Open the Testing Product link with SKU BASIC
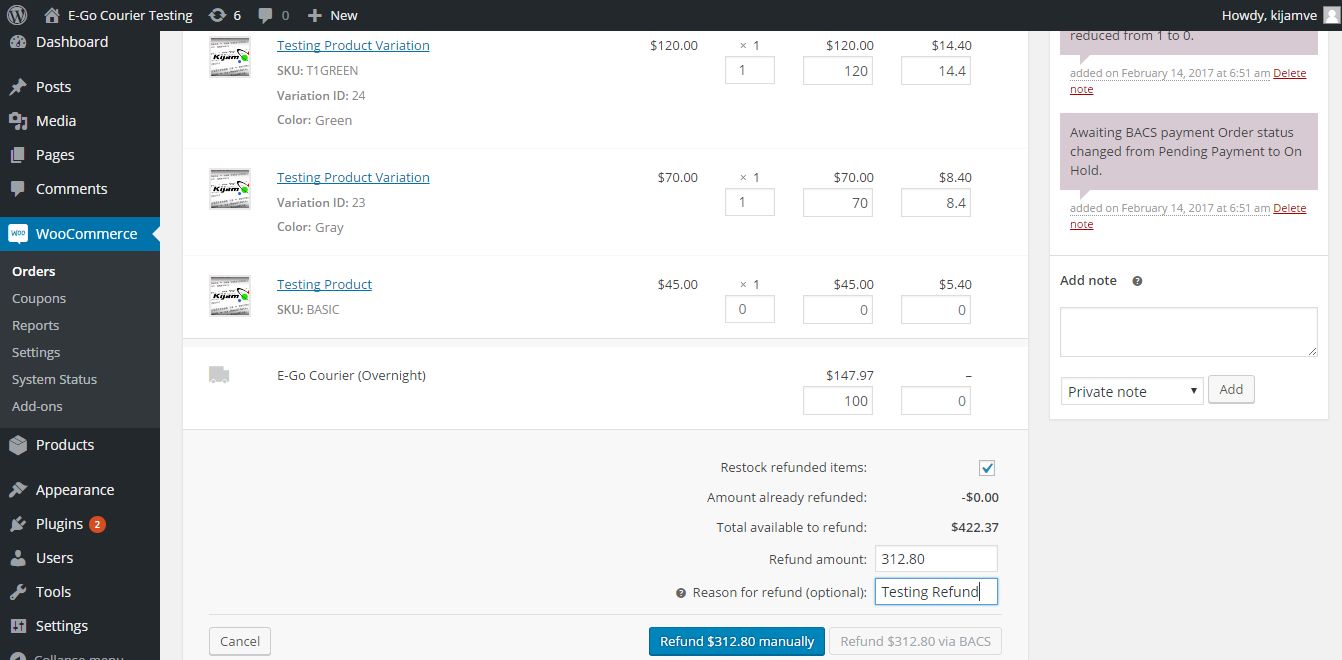Screen dimensions: 1342x660 (324, 284)
